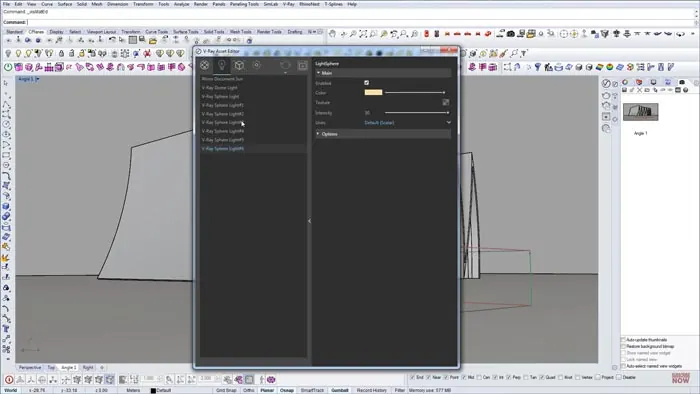Open the Settings gear tab in Asset Editor
This screenshot has width=700, height=394.
257,65
